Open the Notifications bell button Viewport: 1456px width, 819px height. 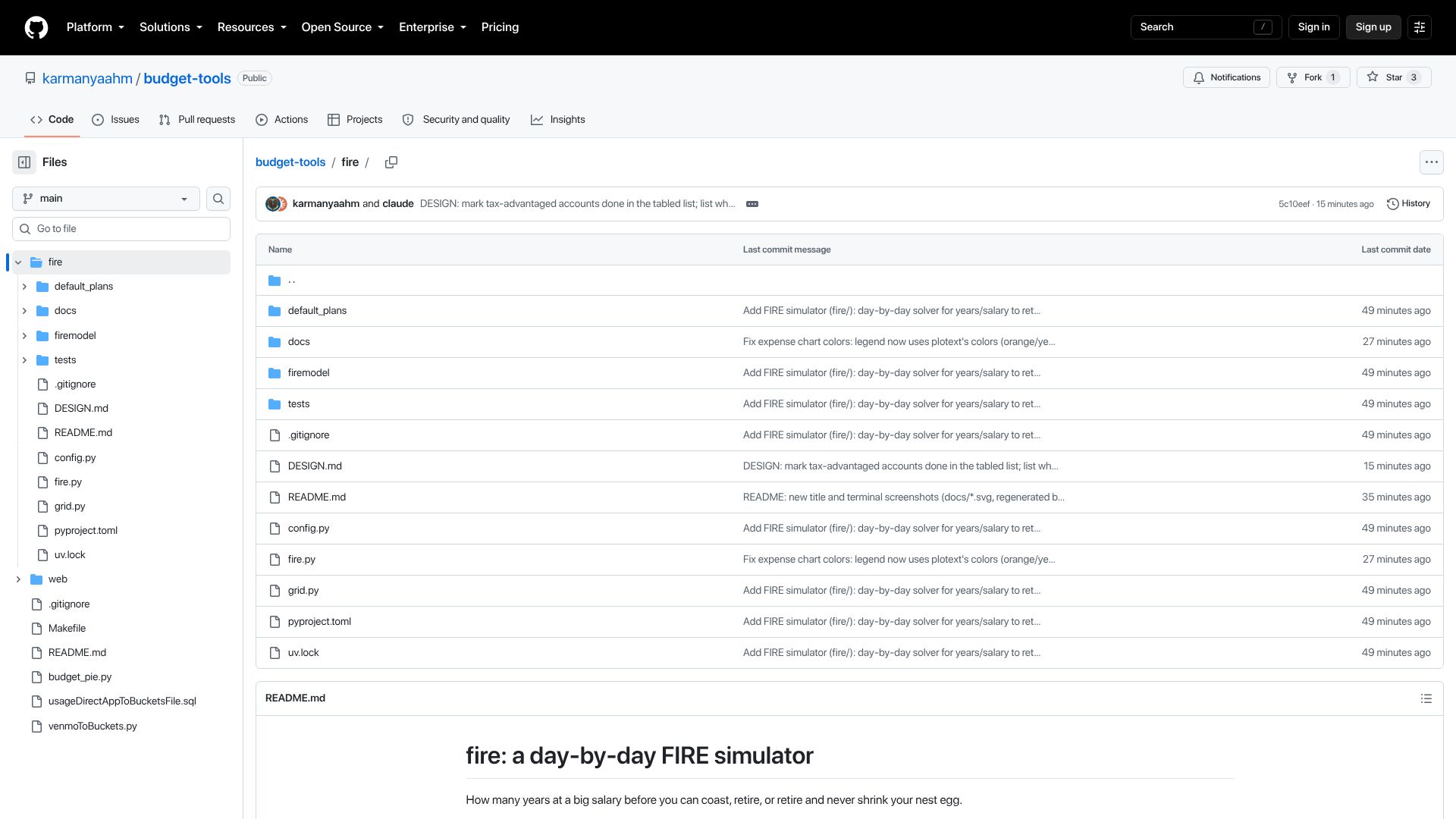point(1226,77)
